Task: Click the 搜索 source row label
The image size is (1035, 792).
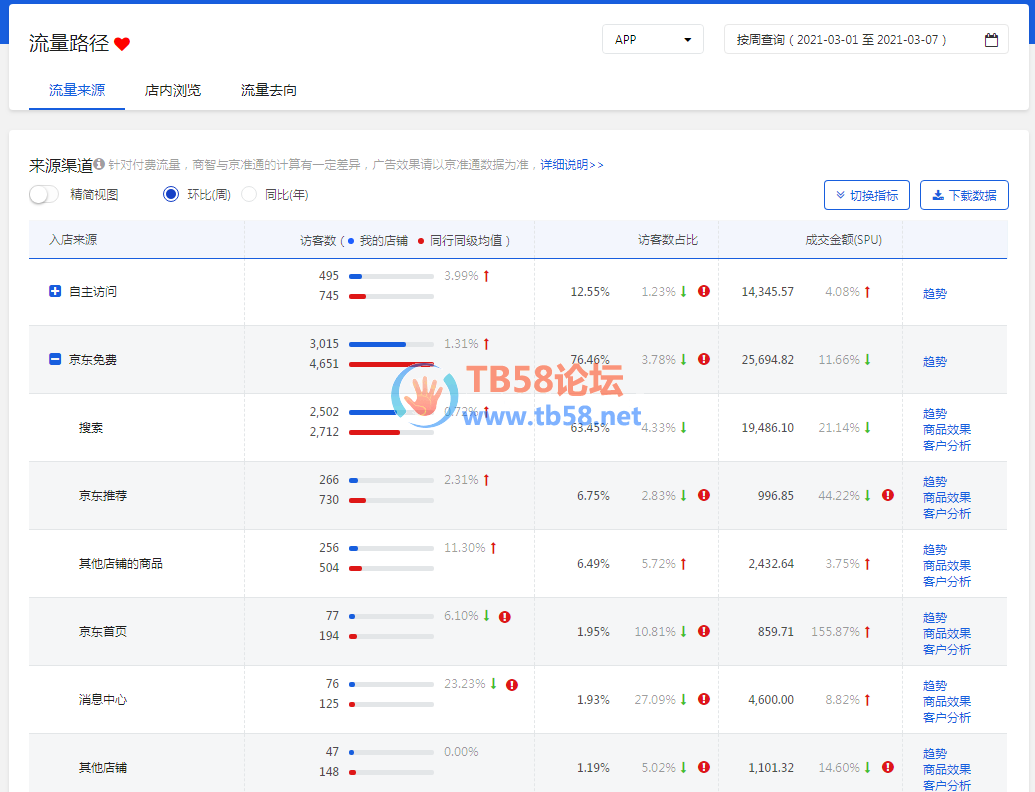Action: click(x=90, y=428)
